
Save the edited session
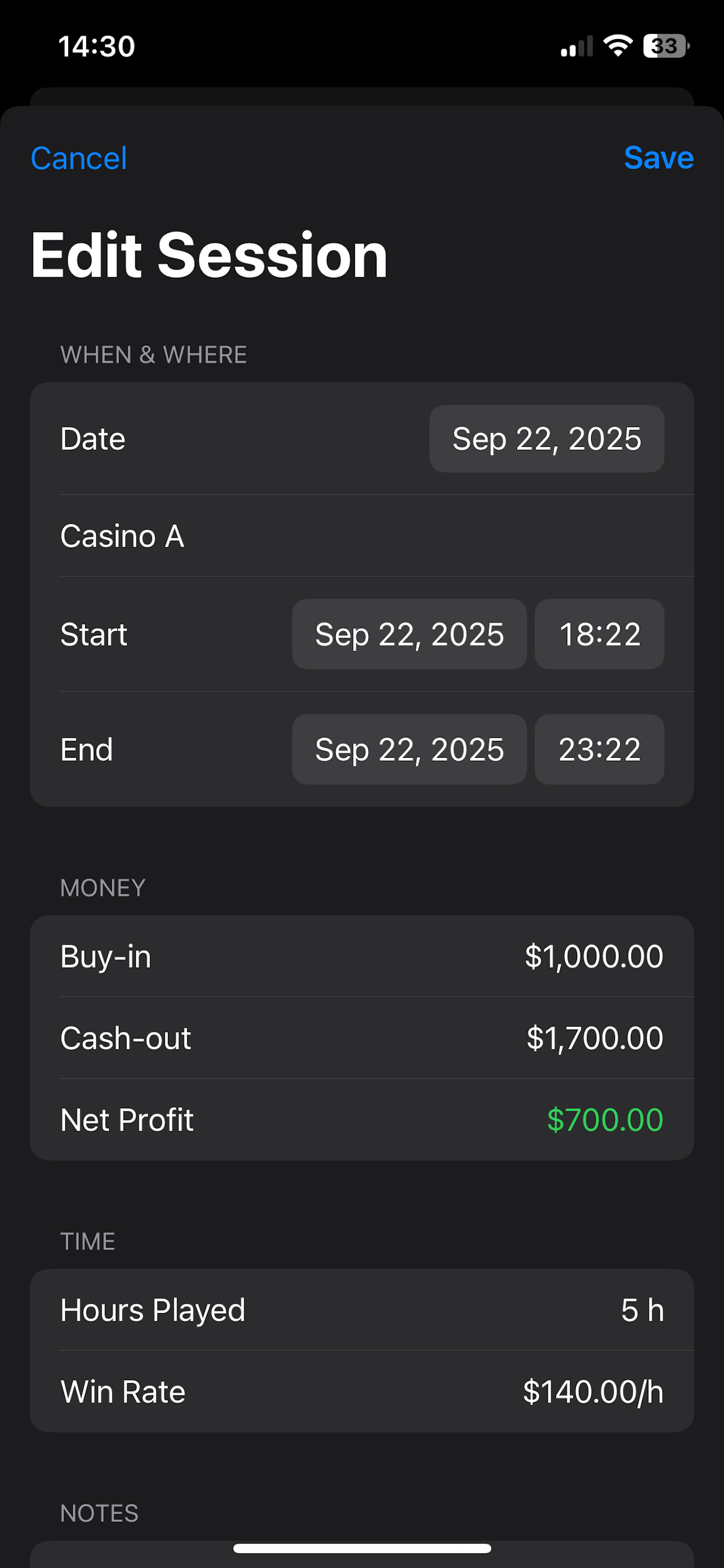click(x=659, y=157)
